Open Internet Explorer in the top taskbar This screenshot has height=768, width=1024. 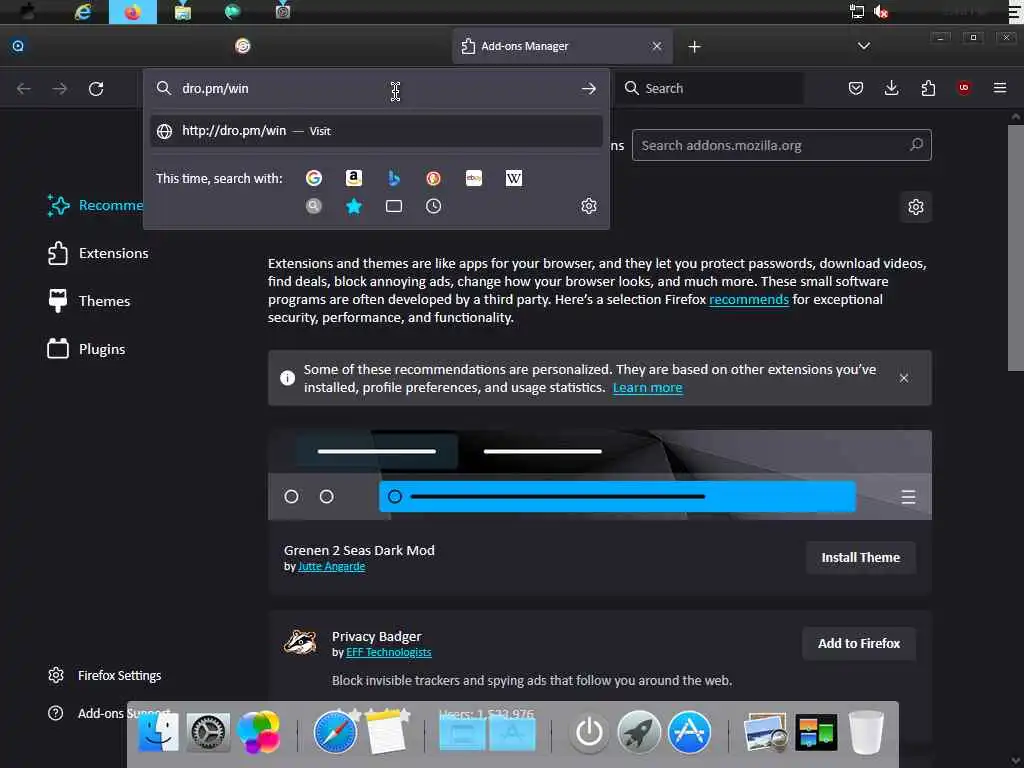tap(83, 12)
